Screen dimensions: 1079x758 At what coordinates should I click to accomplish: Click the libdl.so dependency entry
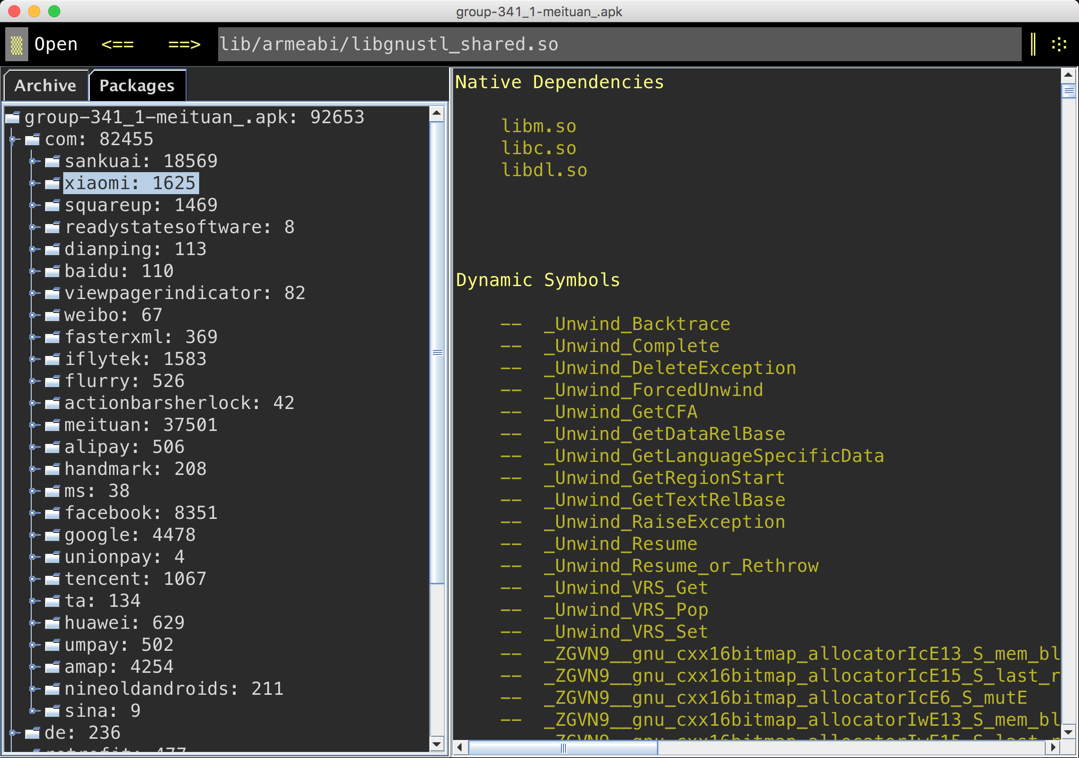(x=544, y=171)
